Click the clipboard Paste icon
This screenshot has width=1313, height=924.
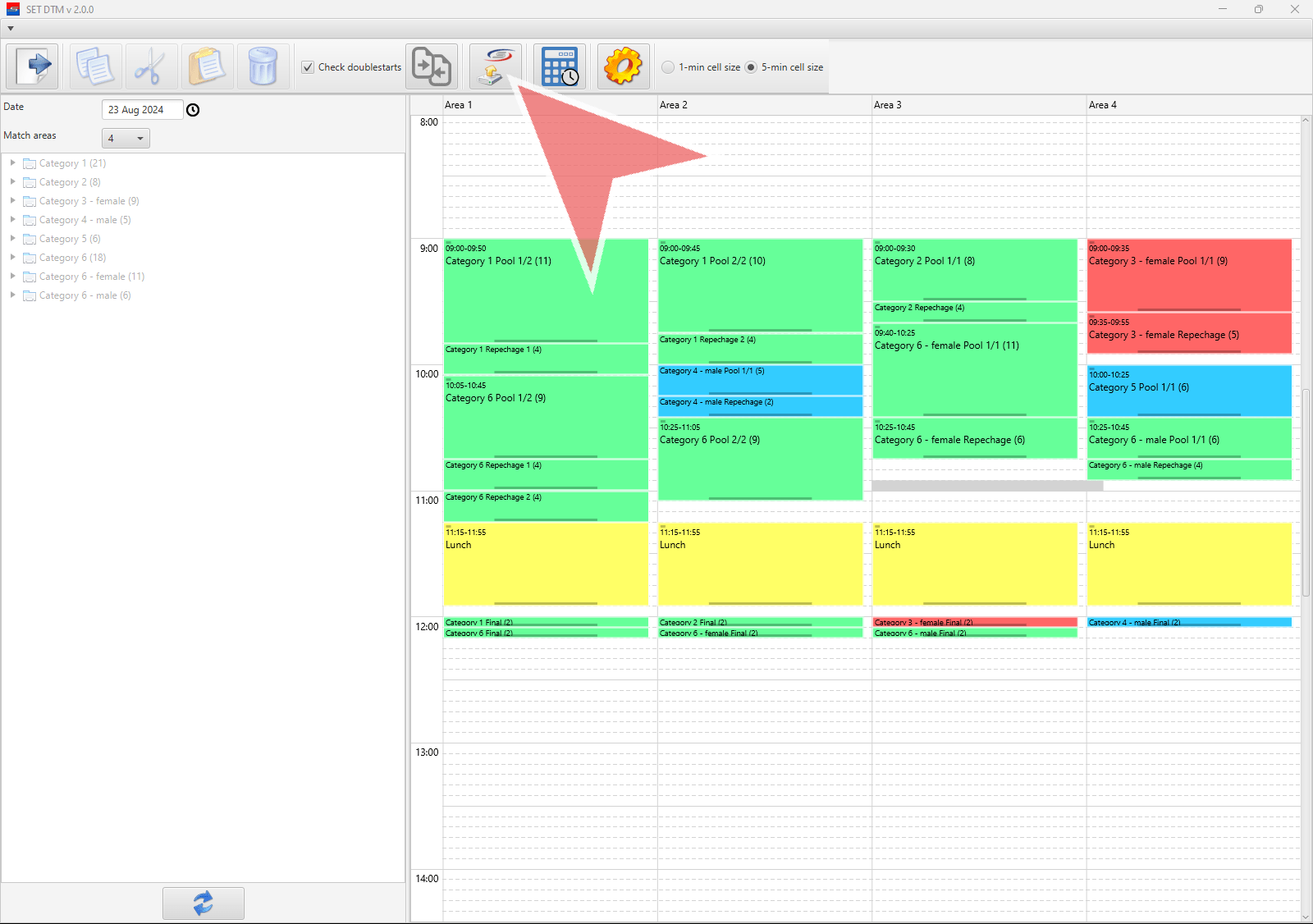[207, 66]
